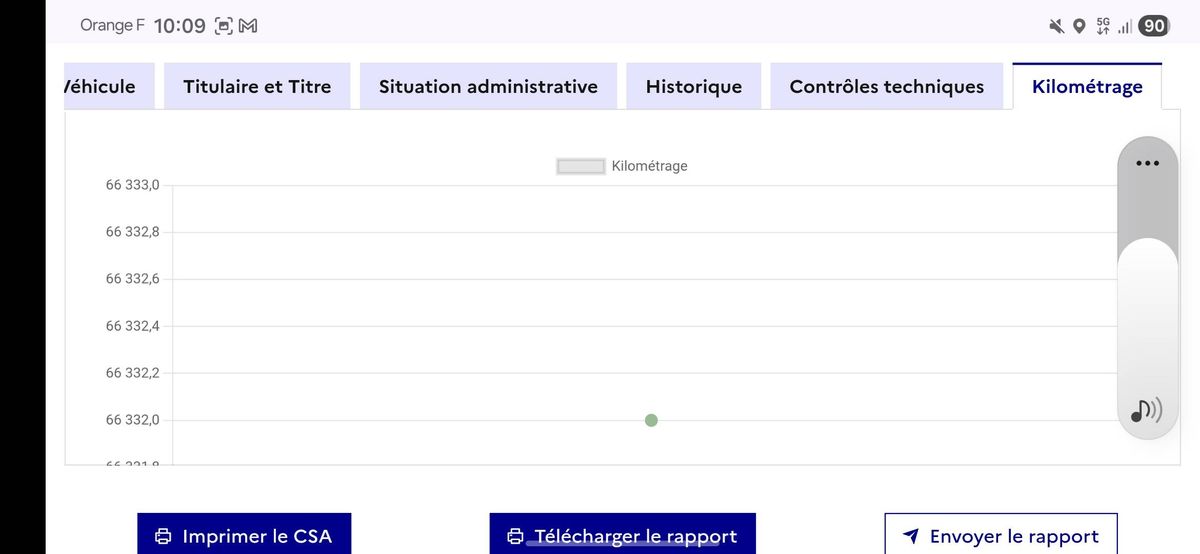Toggle the Kilométrage legend swatch
The height and width of the screenshot is (554, 1200).
tap(581, 166)
